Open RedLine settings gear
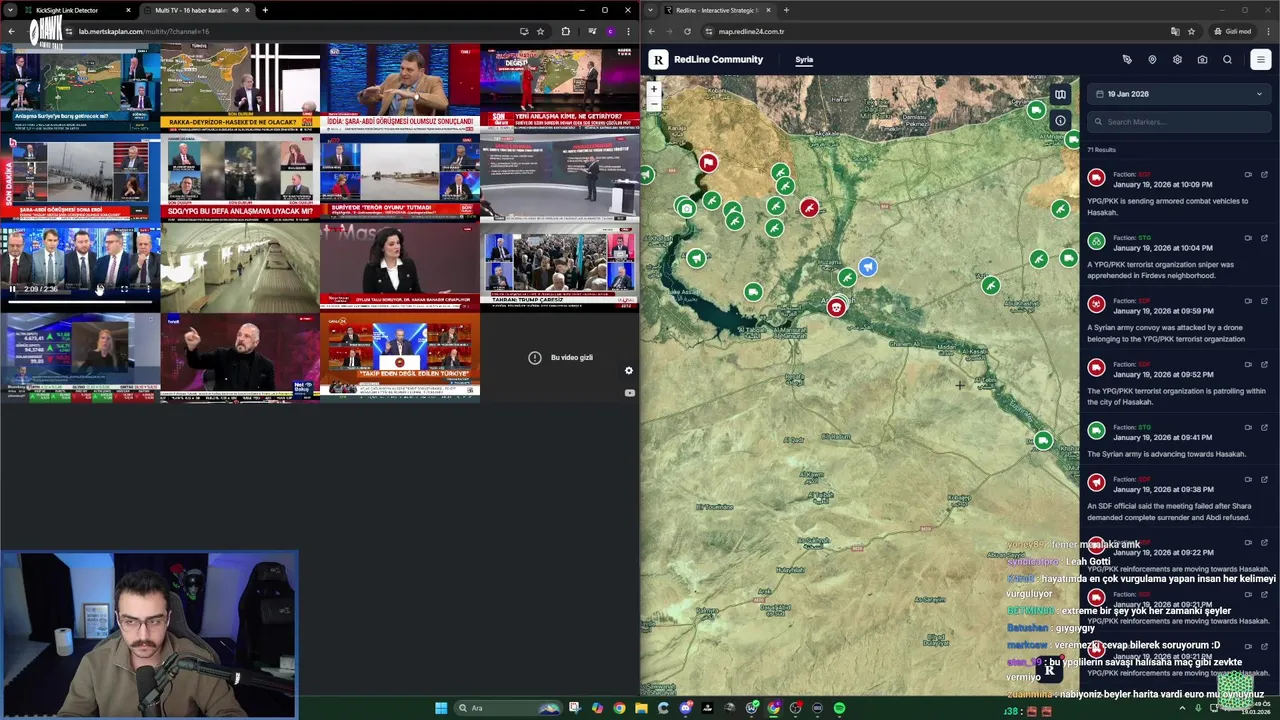This screenshot has width=1280, height=720. (1177, 60)
